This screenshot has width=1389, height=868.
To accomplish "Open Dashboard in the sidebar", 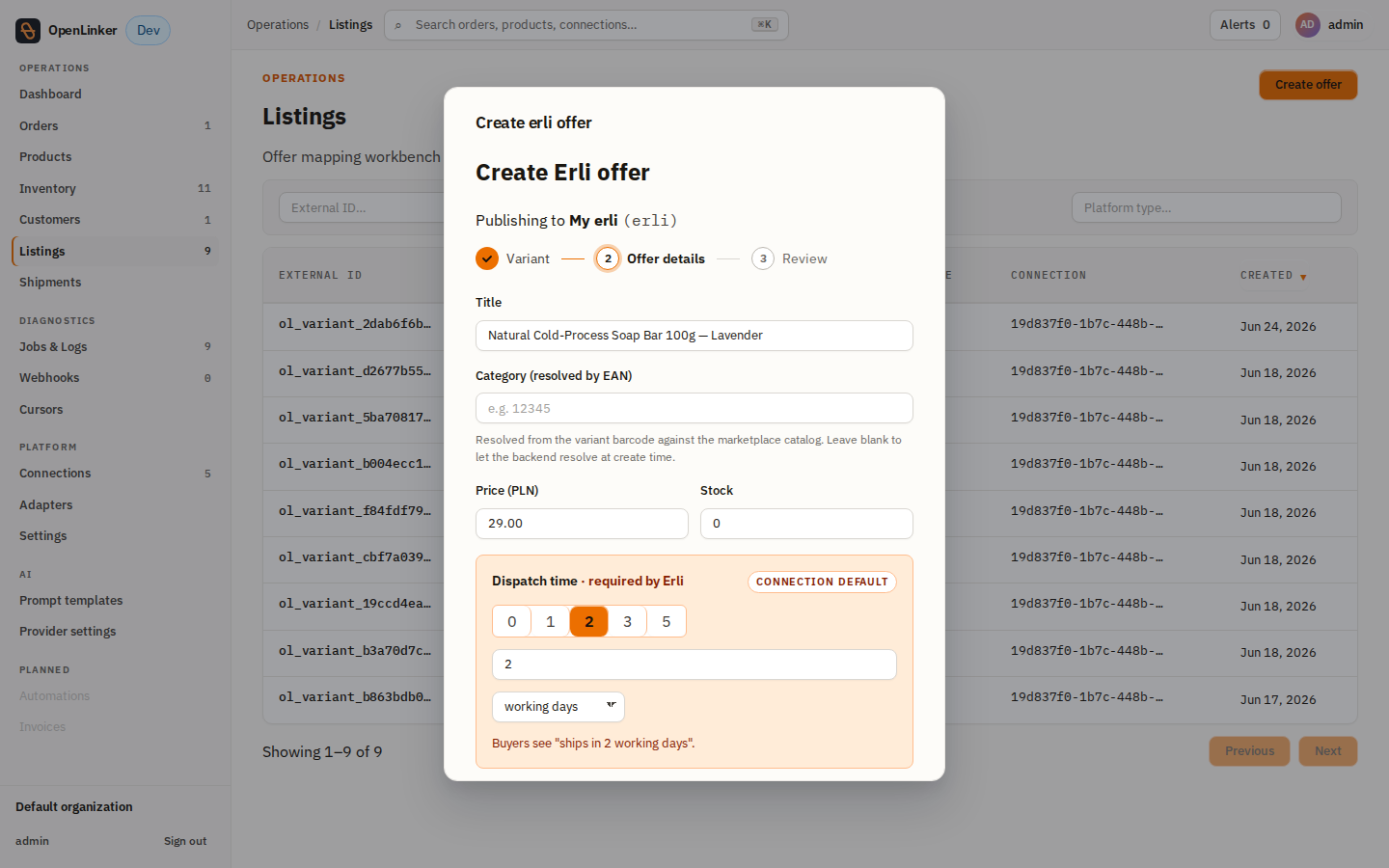I will [x=115, y=95].
